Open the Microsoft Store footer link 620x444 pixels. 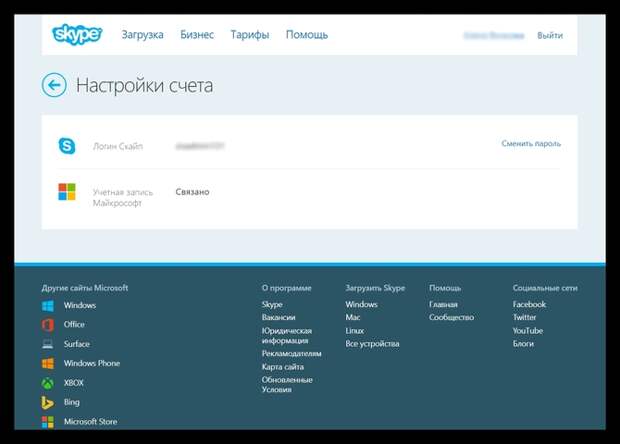pyautogui.click(x=91, y=421)
